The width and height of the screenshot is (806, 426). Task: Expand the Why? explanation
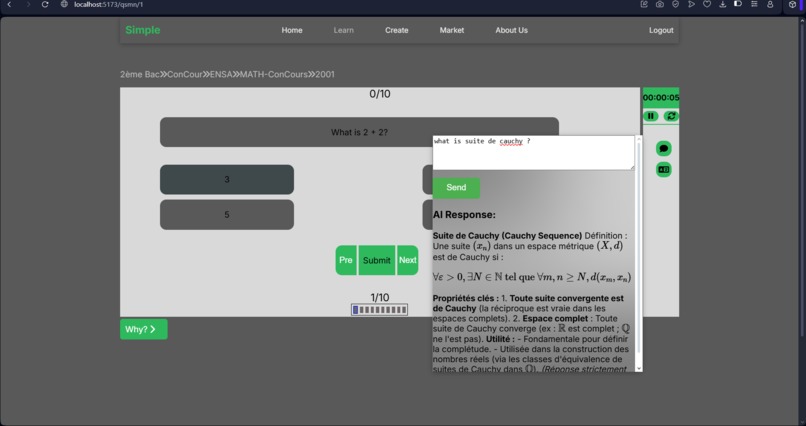(144, 329)
